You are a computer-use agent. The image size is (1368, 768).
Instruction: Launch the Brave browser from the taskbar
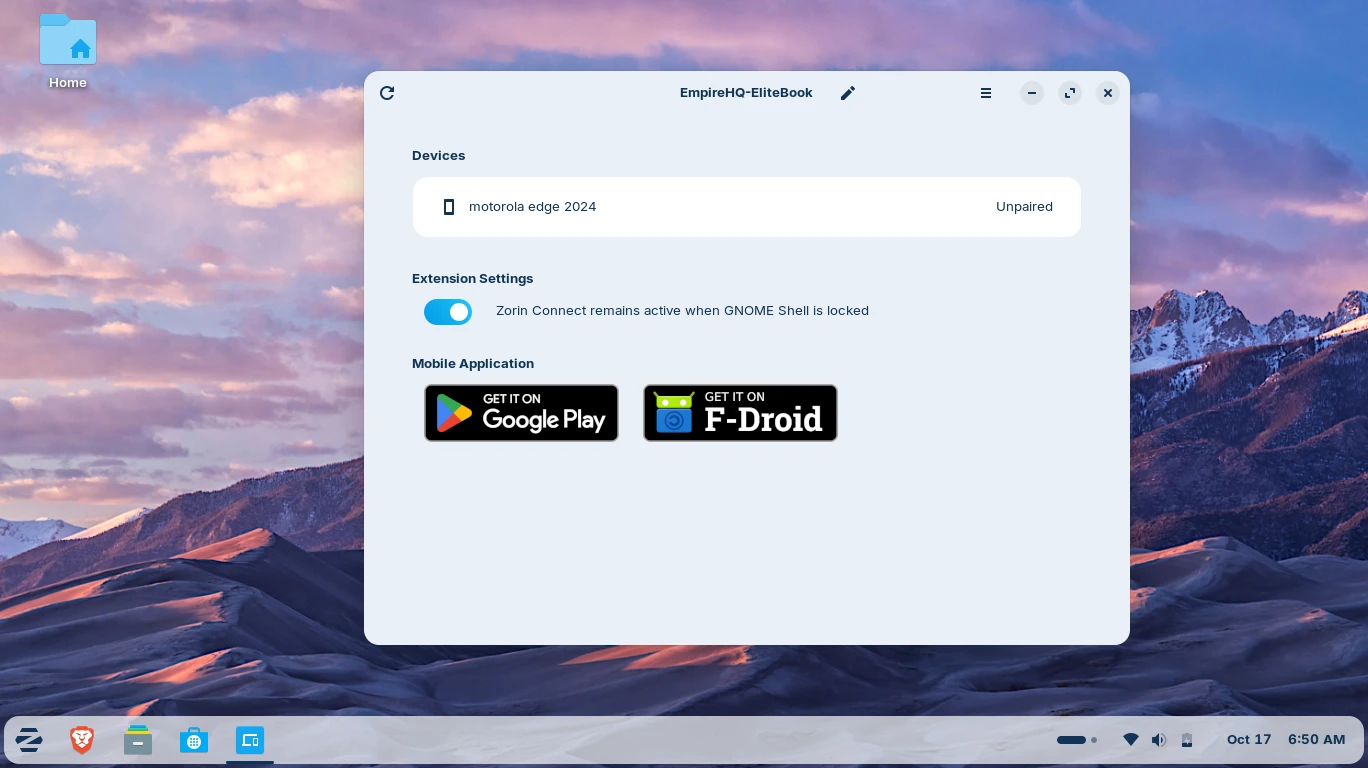point(81,740)
